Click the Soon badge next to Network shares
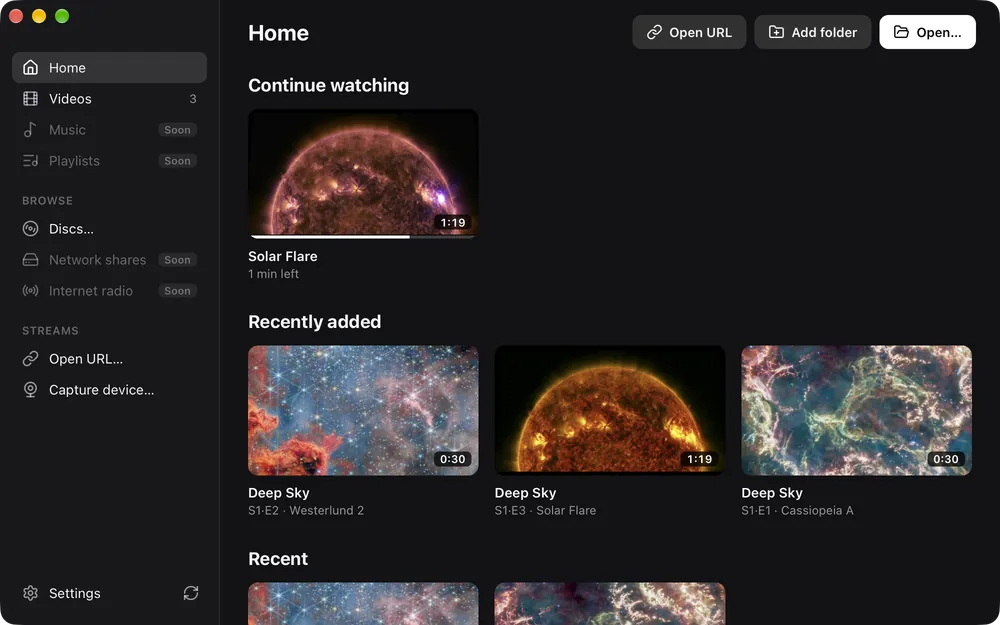The image size is (1000, 625). click(177, 260)
